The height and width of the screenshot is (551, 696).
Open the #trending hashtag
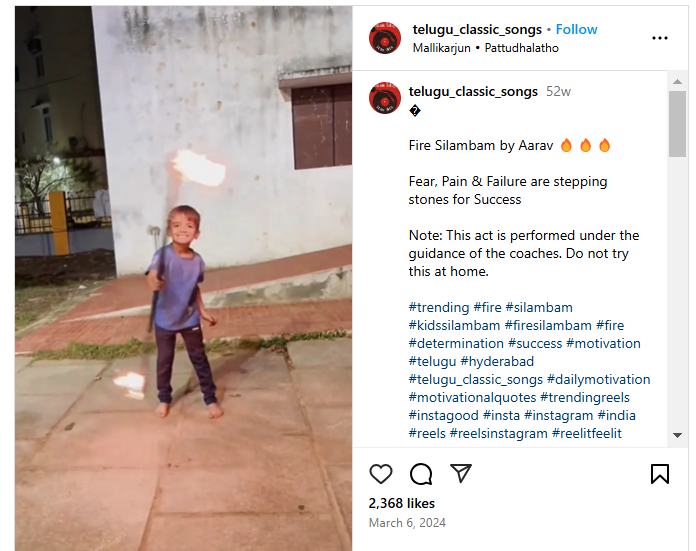[x=439, y=307]
